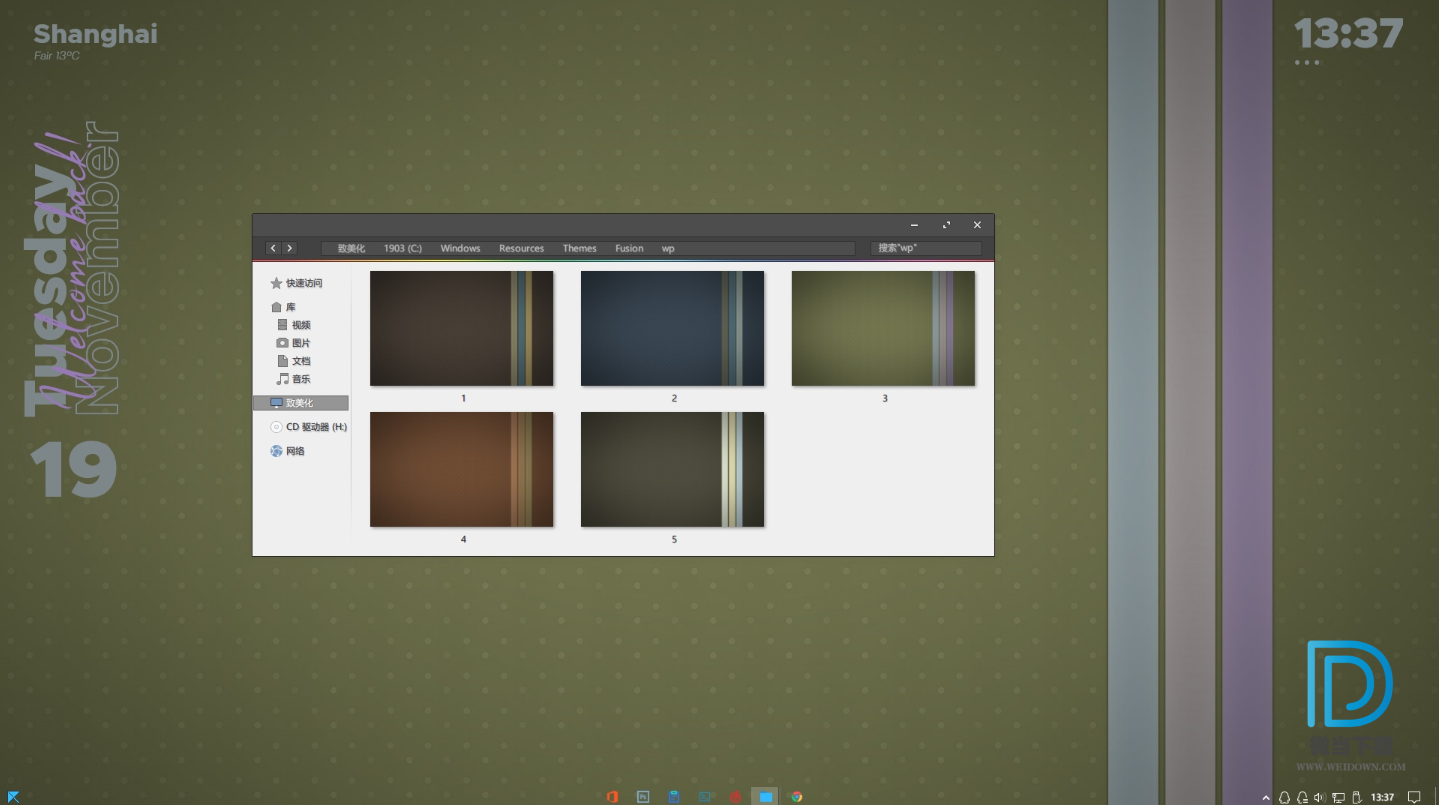The width and height of the screenshot is (1439, 805).
Task: Maximize the file explorer window
Action: pos(946,225)
